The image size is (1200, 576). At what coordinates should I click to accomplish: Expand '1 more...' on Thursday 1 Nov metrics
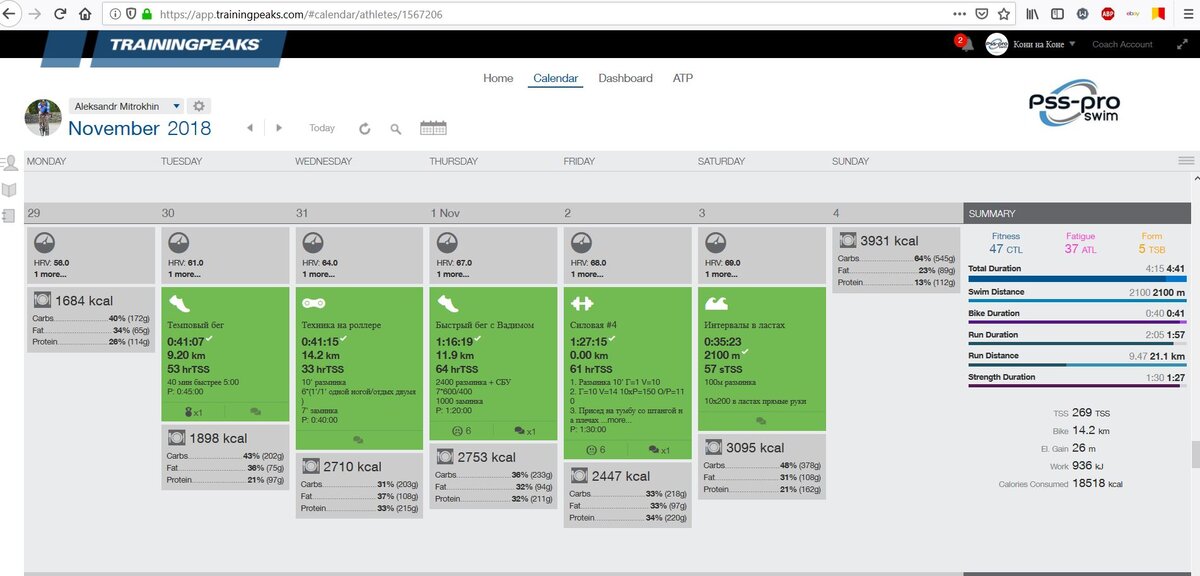click(454, 274)
